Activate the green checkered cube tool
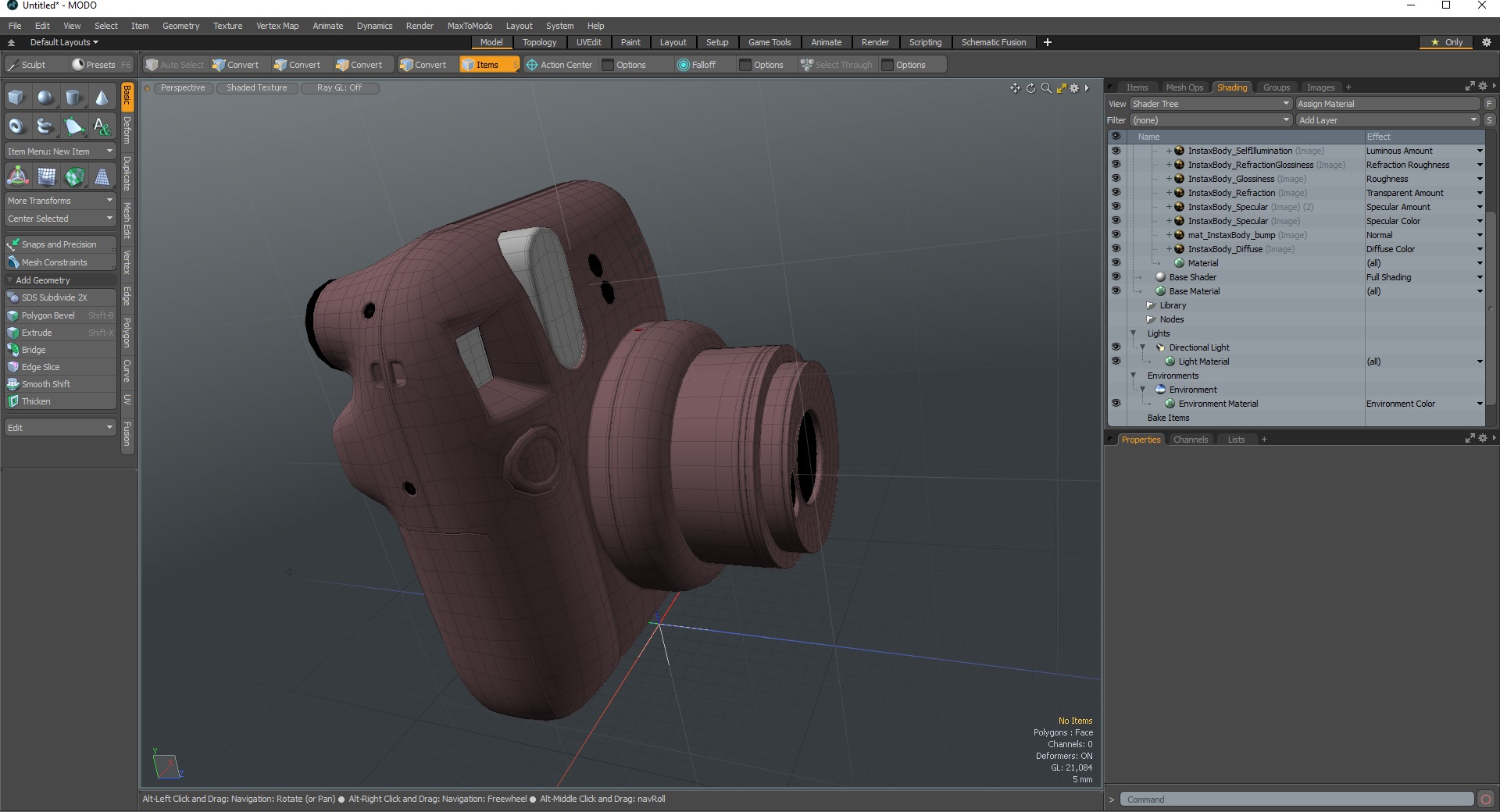Viewport: 1500px width, 812px height. (74, 176)
